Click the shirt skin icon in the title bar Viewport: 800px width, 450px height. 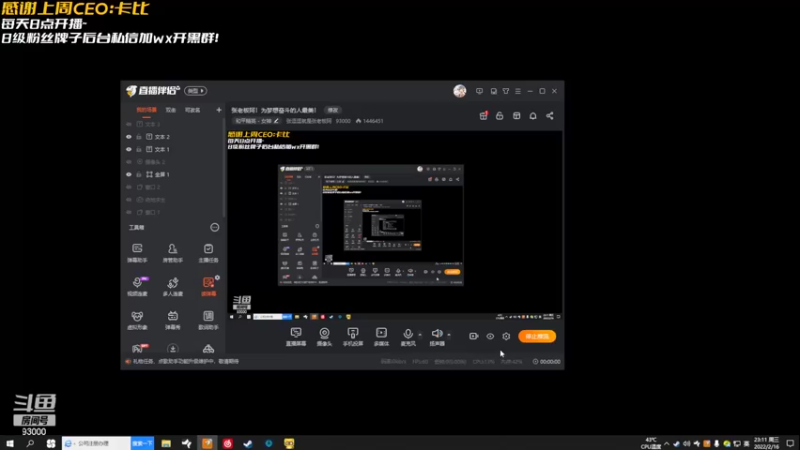506,91
